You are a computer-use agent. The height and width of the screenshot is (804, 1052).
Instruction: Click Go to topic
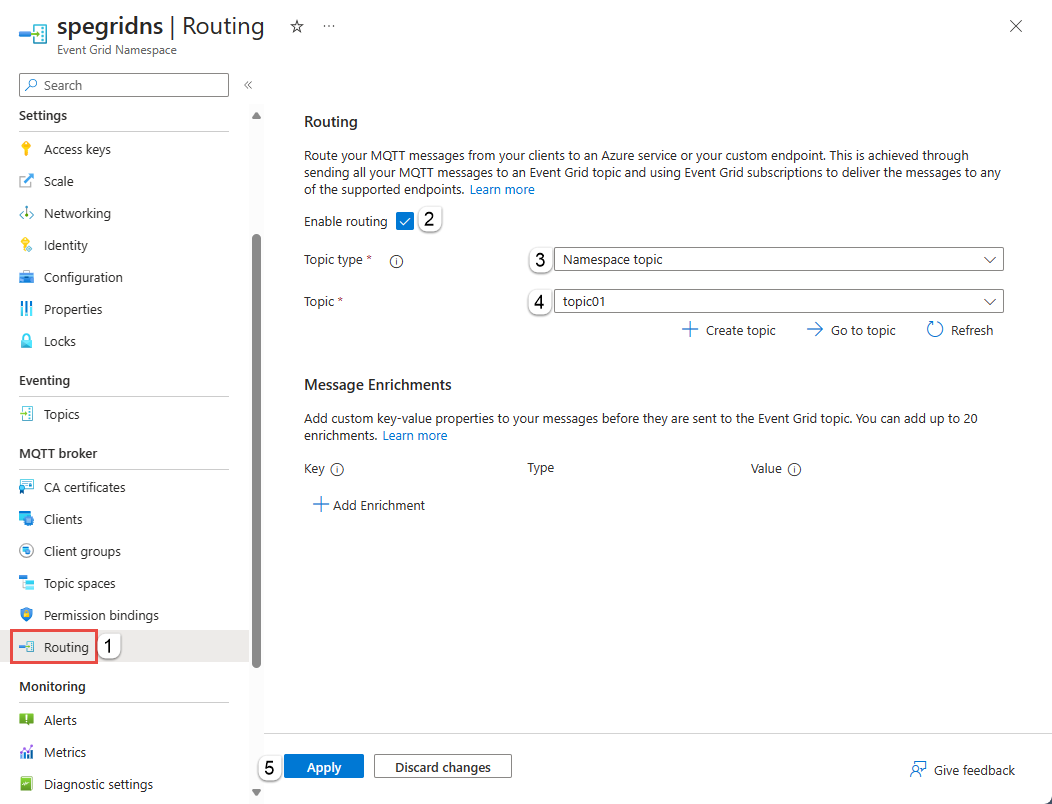(851, 330)
